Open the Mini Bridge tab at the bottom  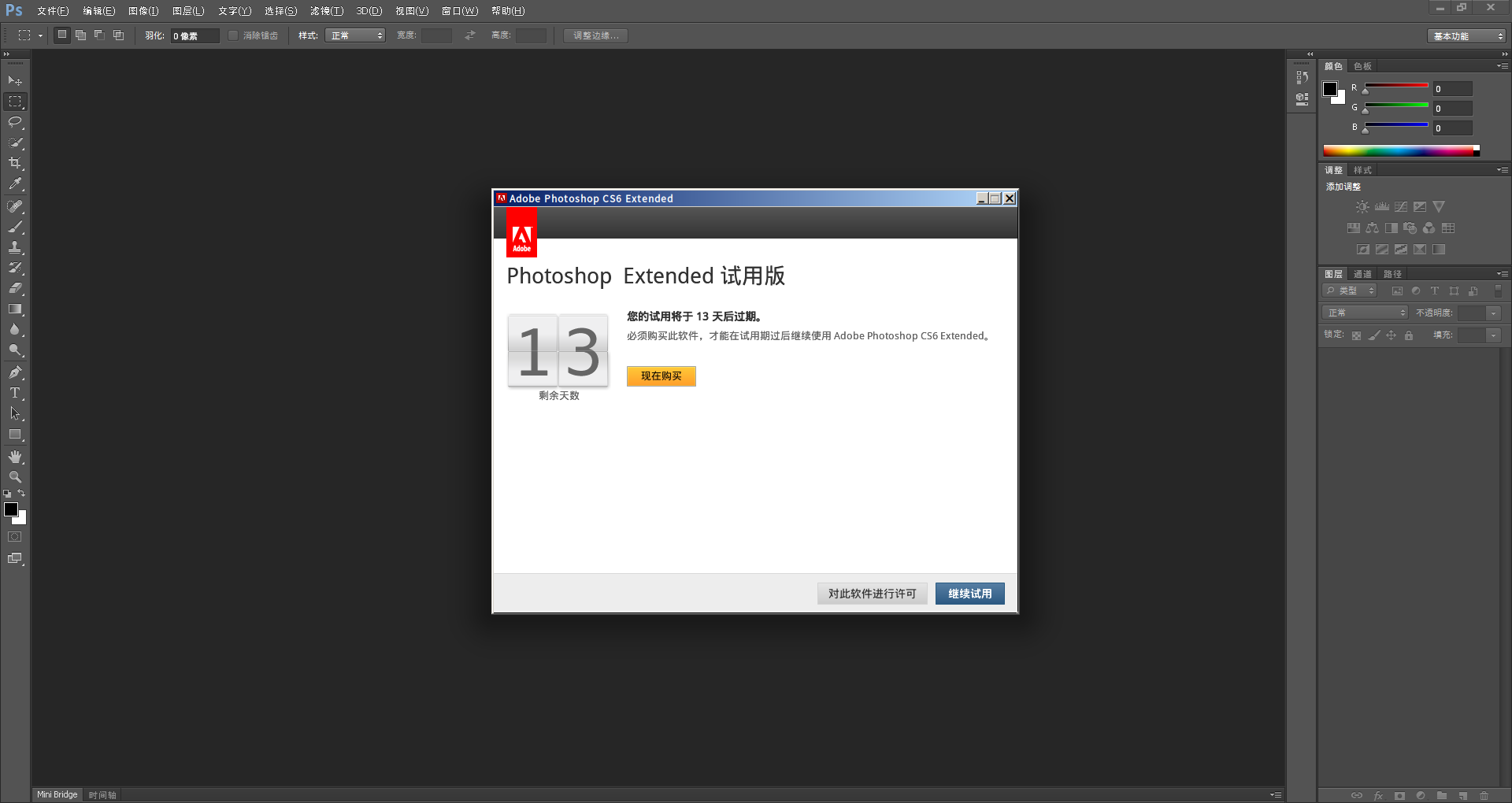(57, 795)
